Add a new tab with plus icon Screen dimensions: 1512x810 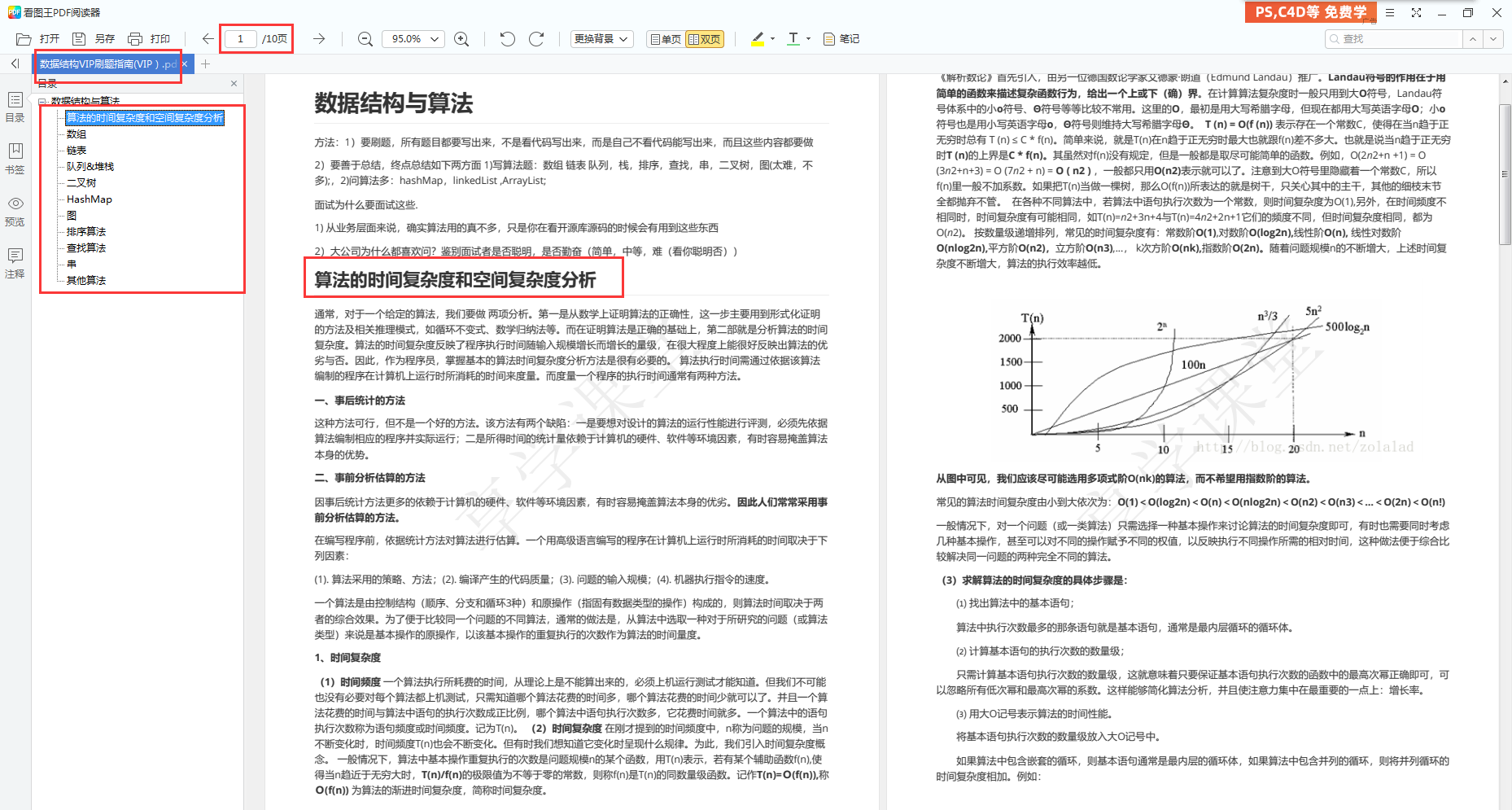[x=206, y=64]
